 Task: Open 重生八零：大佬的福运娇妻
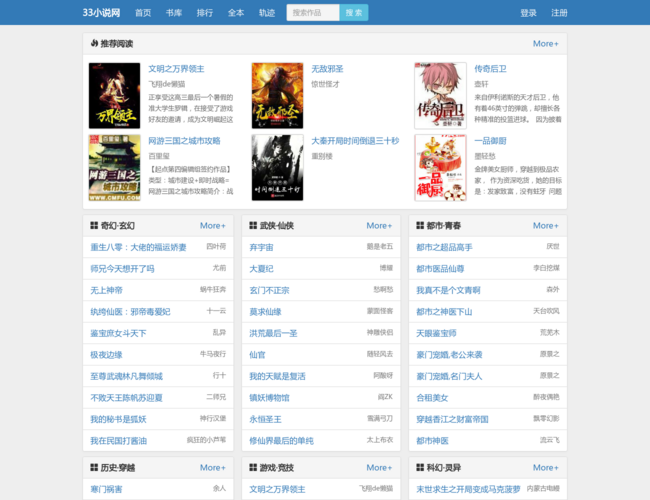(138, 247)
